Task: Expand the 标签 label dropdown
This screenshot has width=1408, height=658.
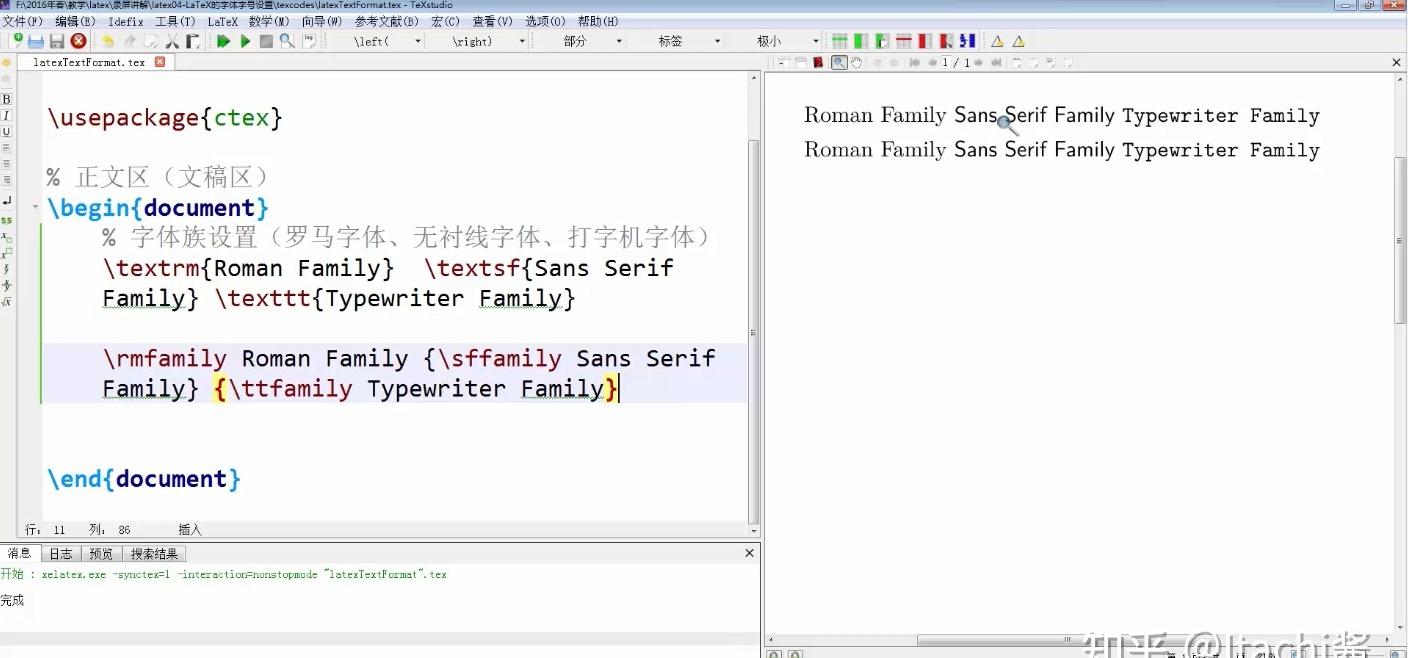Action: pos(717,41)
